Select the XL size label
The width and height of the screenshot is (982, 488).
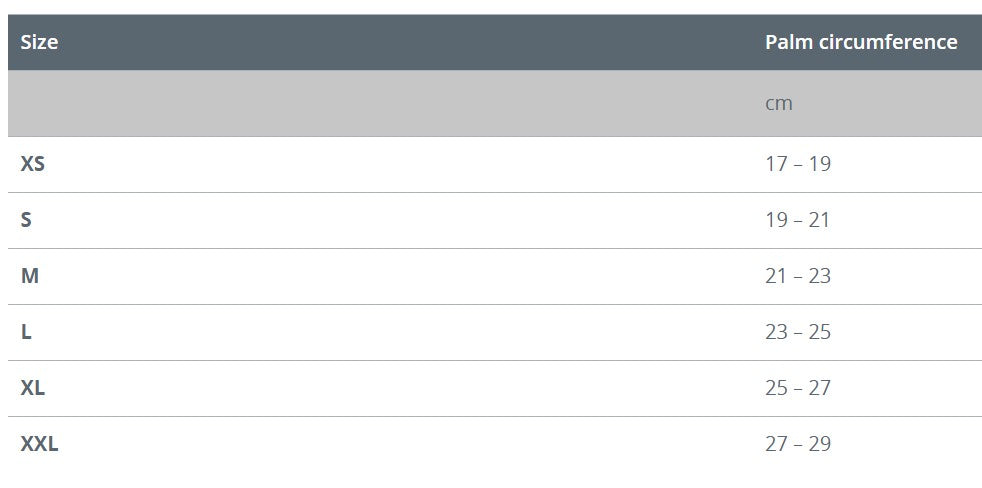(33, 388)
